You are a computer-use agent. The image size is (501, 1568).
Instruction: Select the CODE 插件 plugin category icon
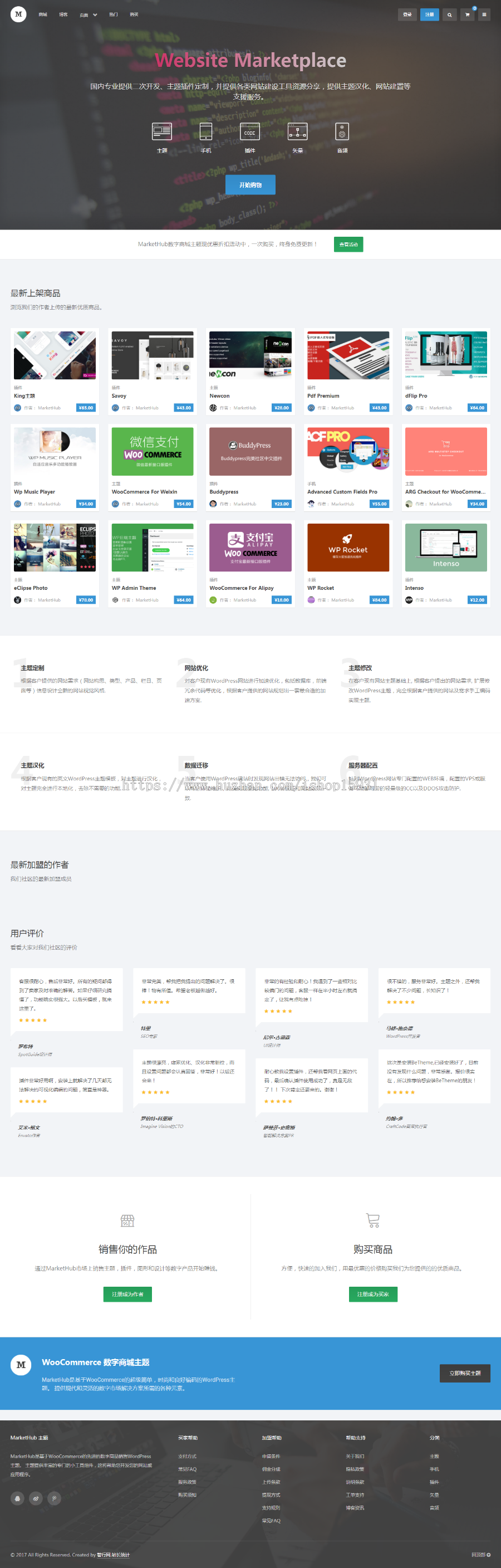(250, 131)
